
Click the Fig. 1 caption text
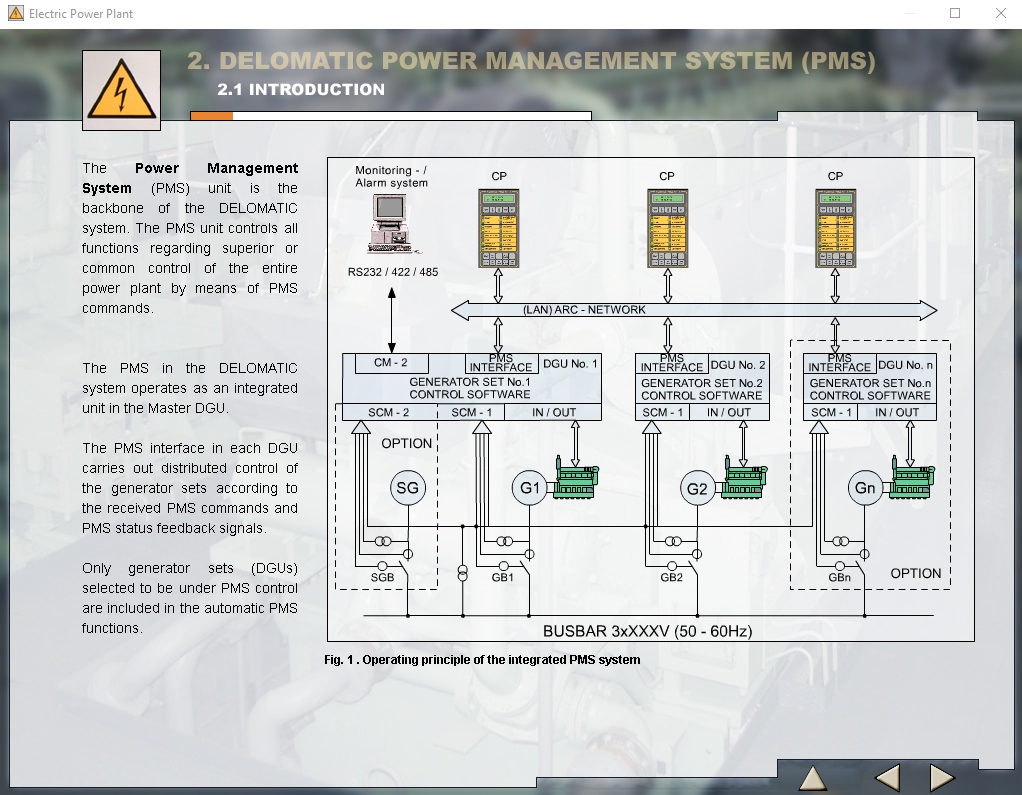point(482,659)
